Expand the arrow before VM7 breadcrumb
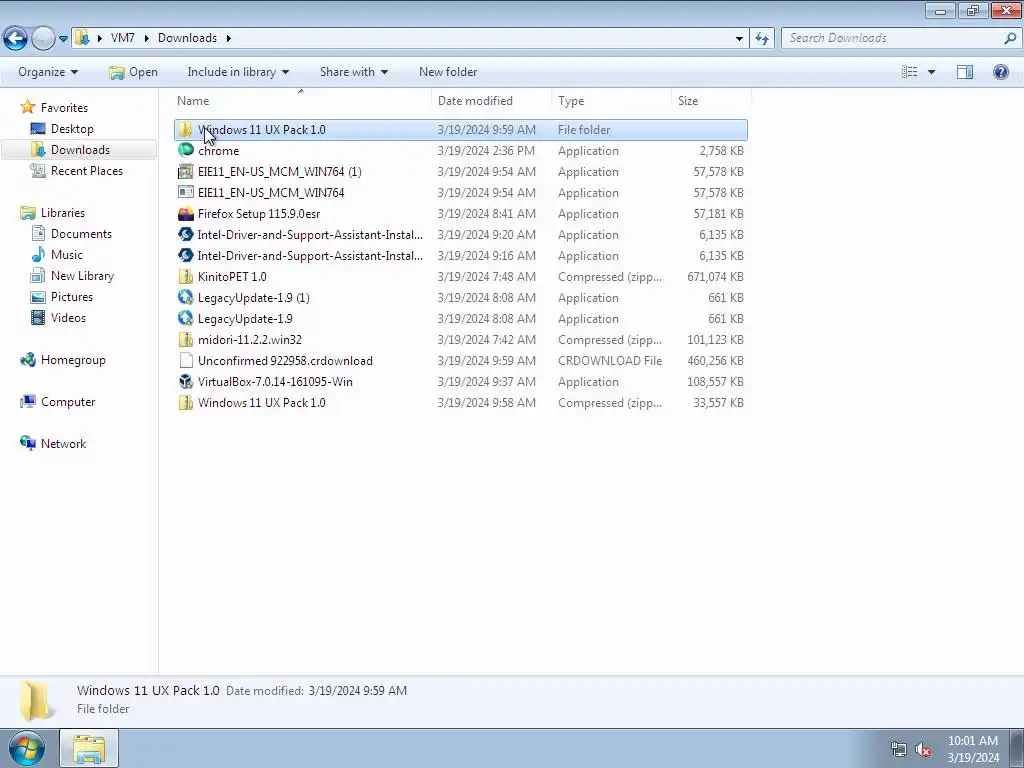The height and width of the screenshot is (768, 1024). tap(99, 38)
